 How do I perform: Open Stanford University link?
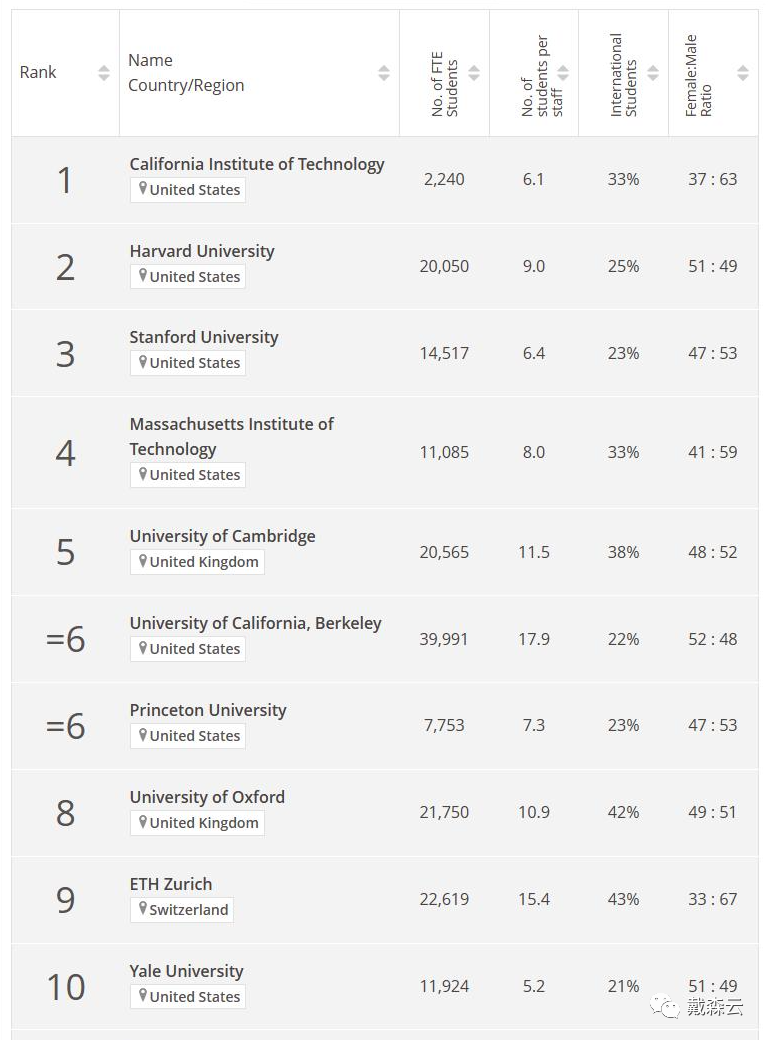tap(204, 337)
